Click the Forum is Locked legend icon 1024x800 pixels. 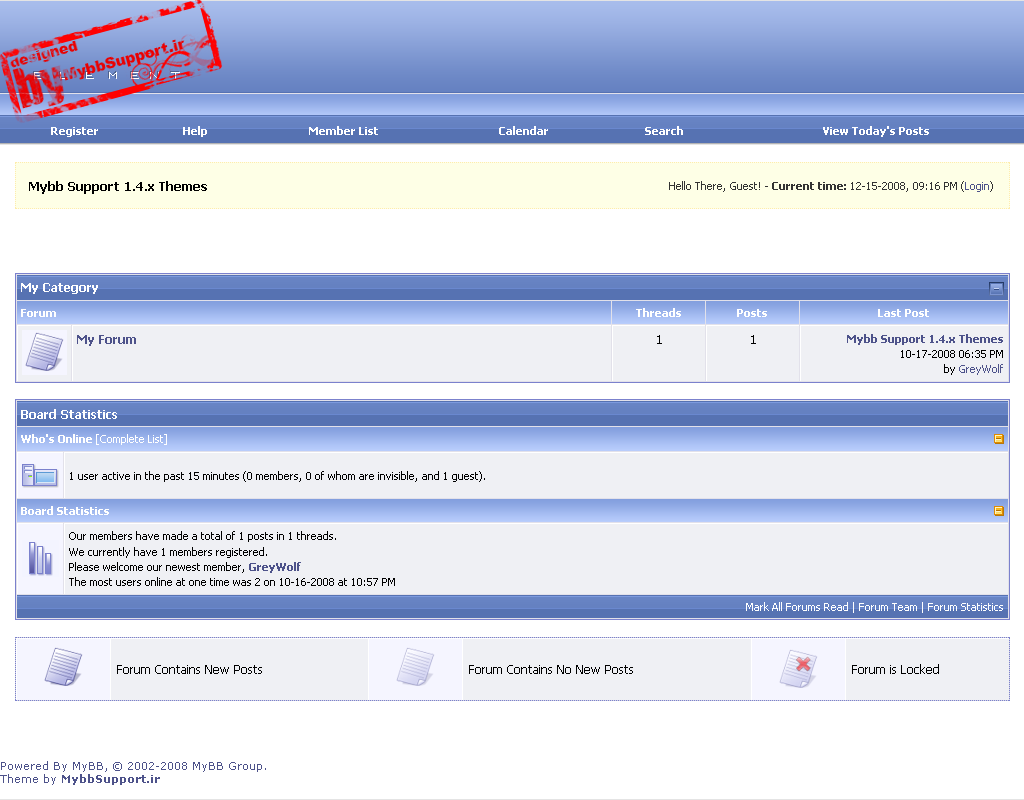tap(798, 668)
